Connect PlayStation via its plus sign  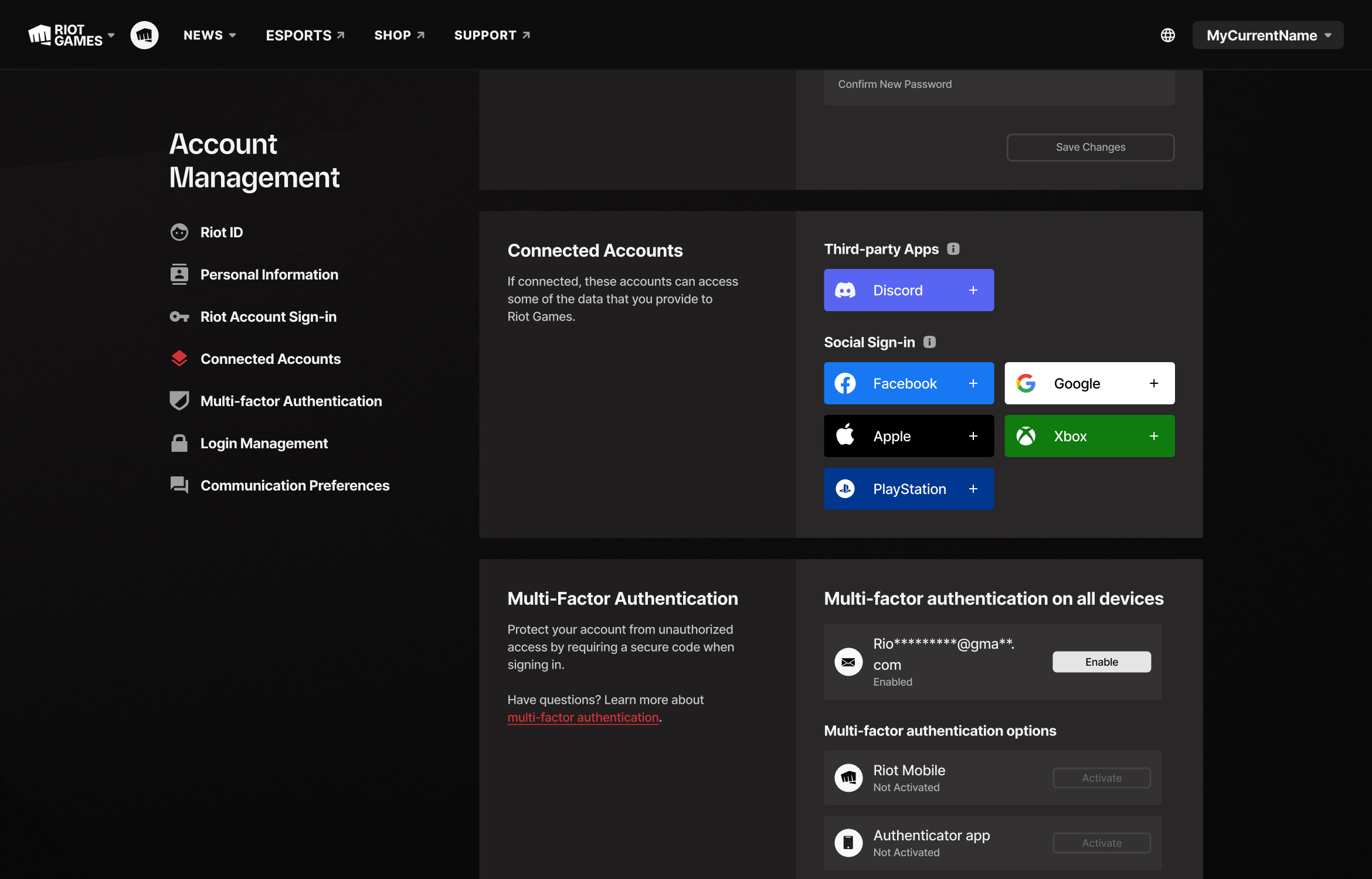click(x=973, y=489)
